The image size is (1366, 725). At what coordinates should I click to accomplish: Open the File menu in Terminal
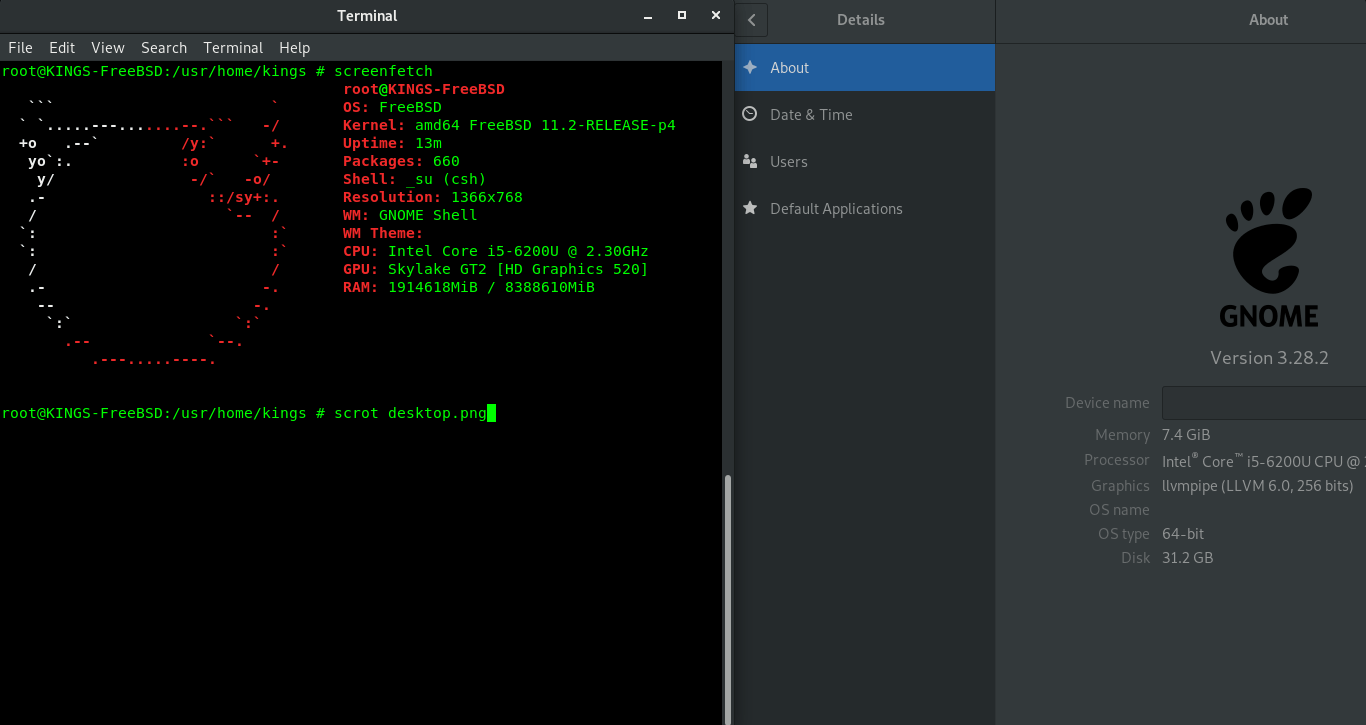click(20, 48)
